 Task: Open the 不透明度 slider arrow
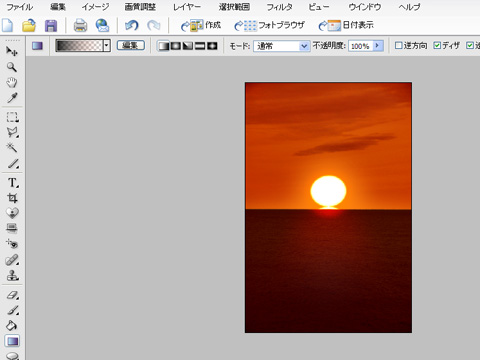pyautogui.click(x=377, y=46)
